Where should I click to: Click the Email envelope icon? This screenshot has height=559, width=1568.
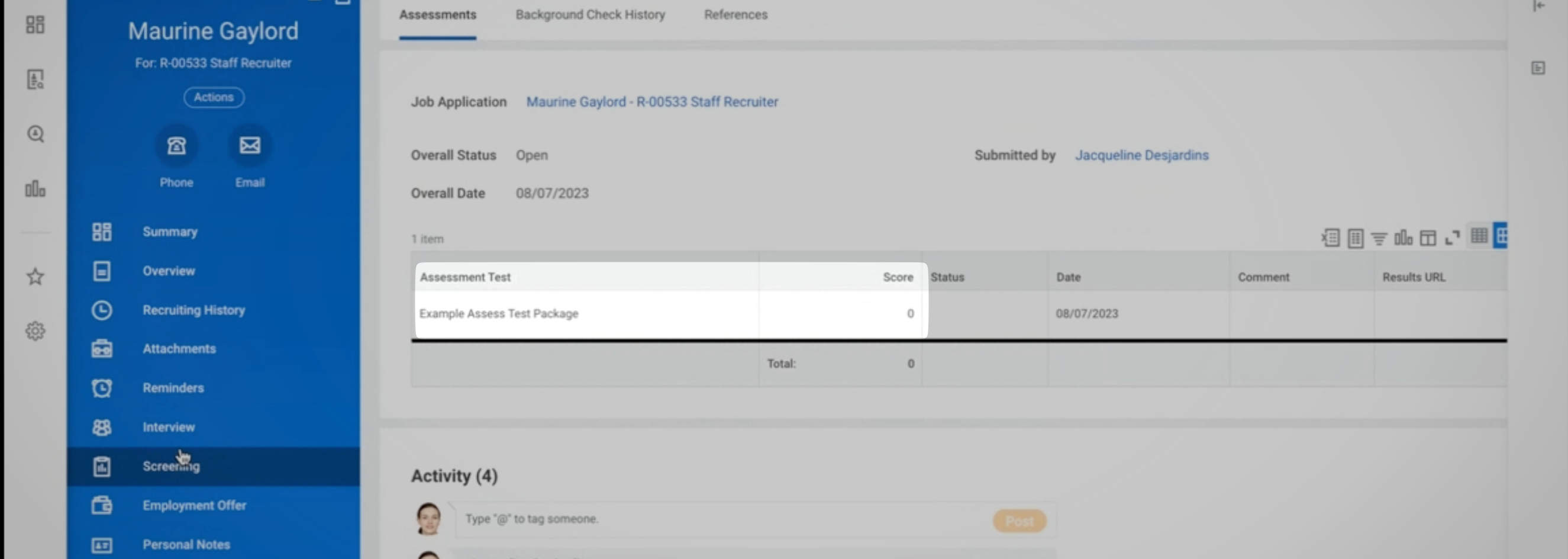(250, 146)
